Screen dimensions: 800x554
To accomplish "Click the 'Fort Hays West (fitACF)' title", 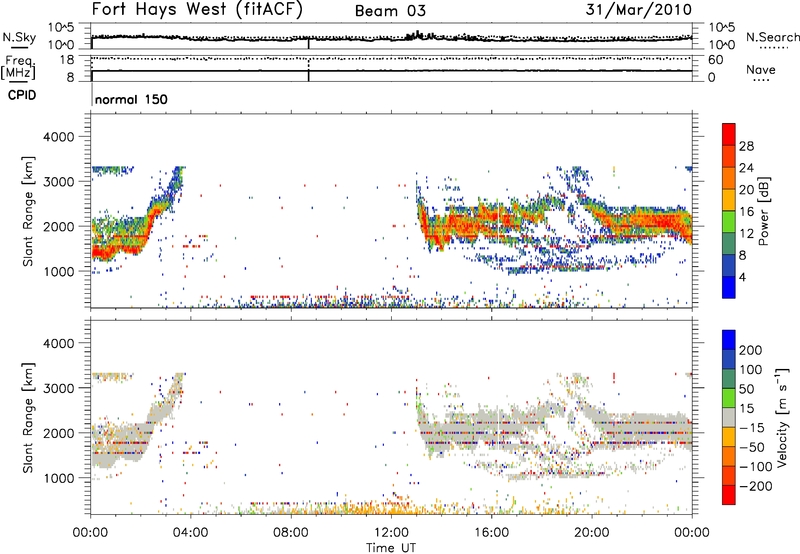I will click(197, 10).
